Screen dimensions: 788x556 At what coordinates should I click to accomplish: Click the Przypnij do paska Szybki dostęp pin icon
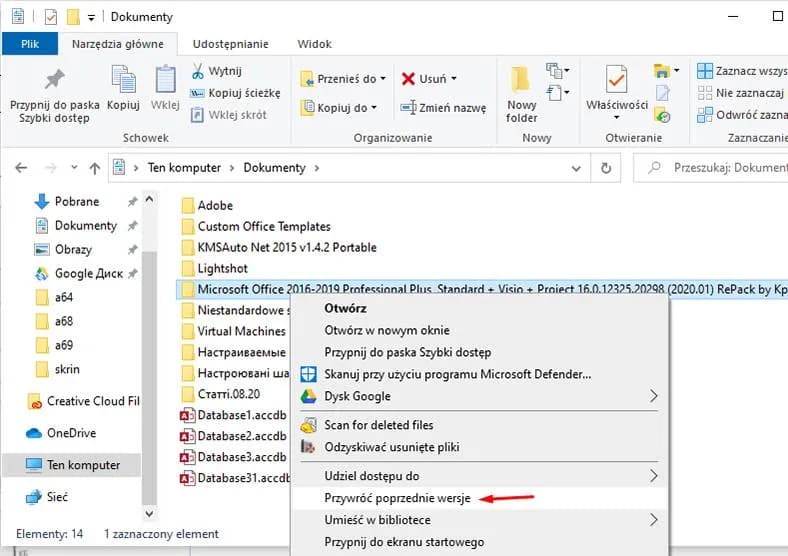click(55, 80)
